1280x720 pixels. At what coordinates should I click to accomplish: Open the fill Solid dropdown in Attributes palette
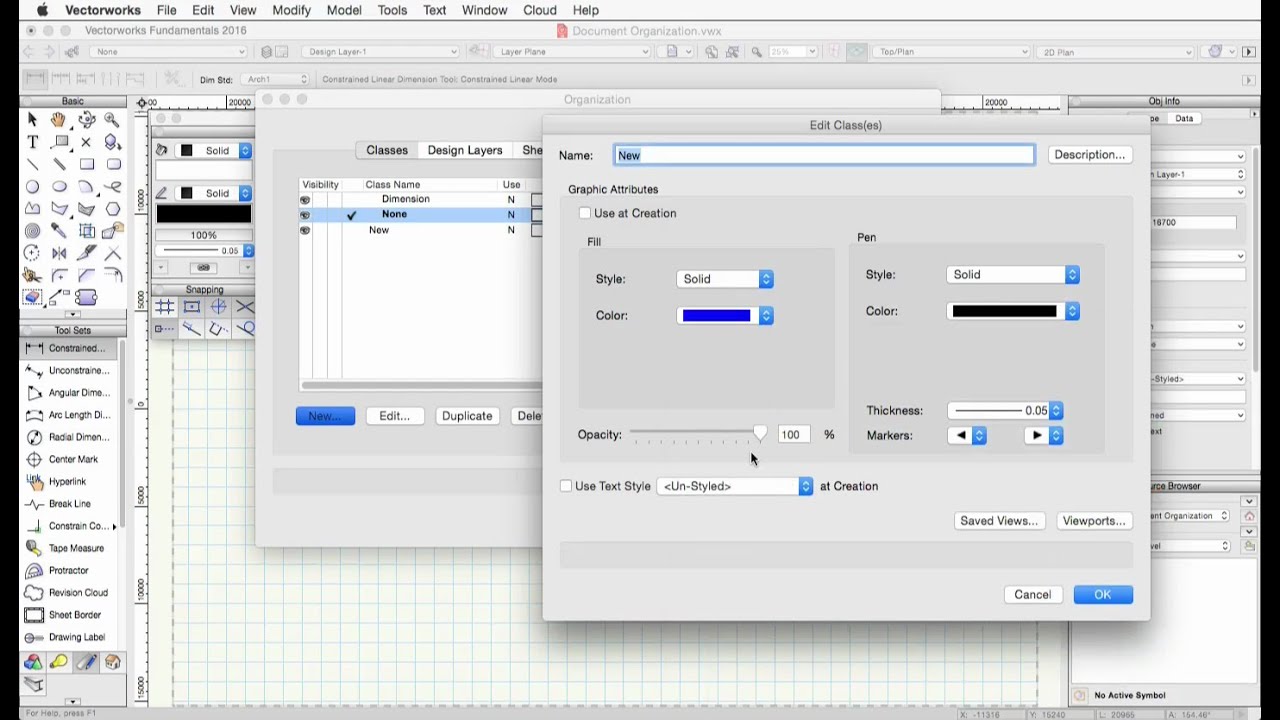[214, 150]
